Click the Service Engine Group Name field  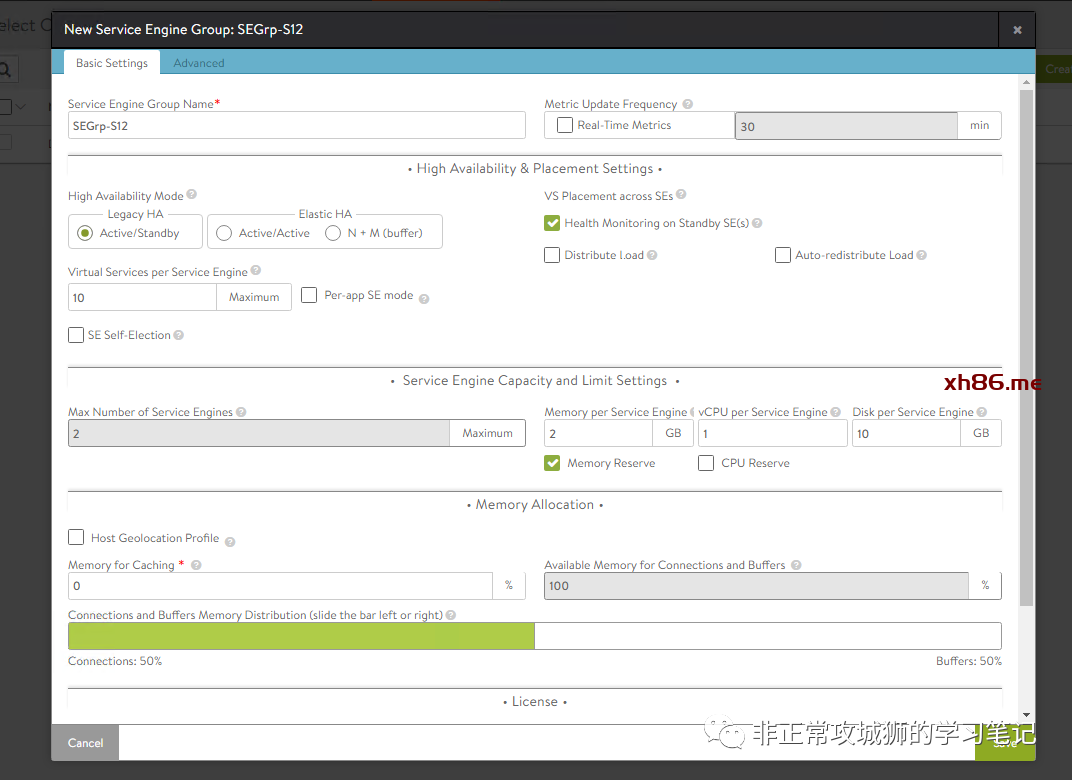click(x=296, y=126)
